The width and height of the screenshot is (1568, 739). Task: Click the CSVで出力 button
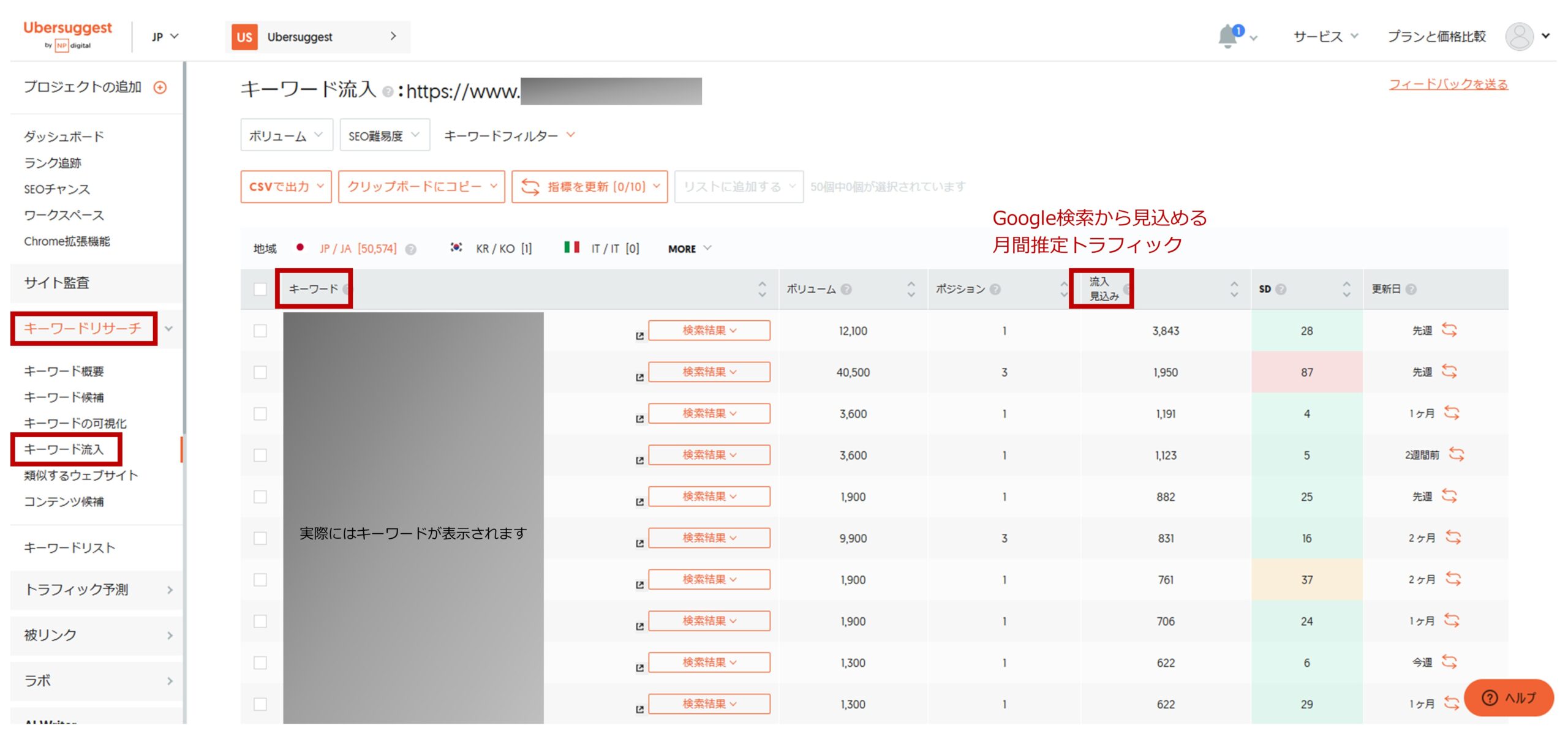coord(285,186)
